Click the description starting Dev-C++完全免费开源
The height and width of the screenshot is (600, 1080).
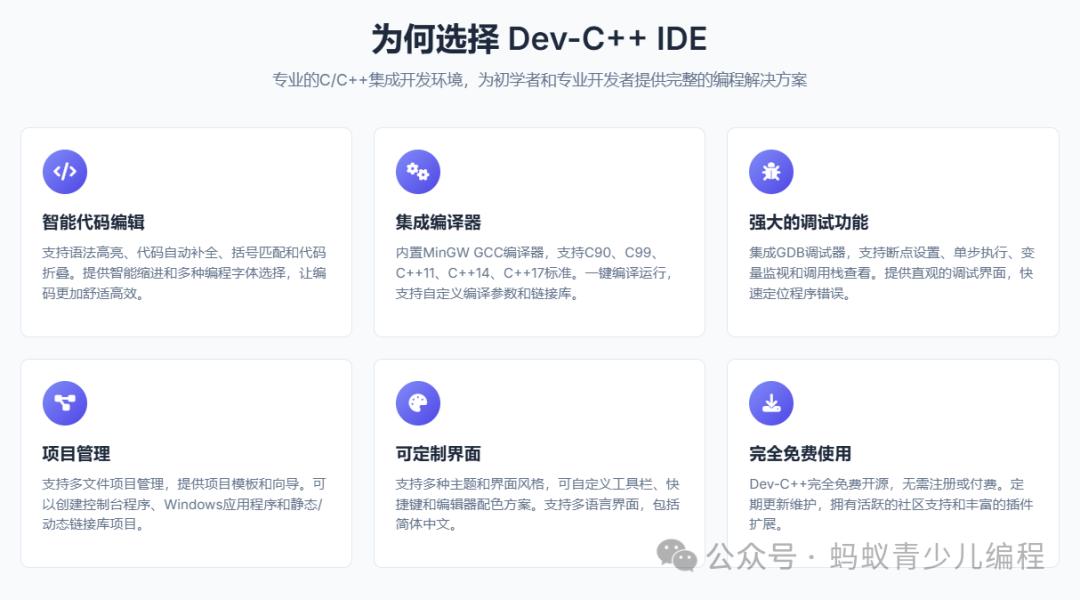point(891,504)
